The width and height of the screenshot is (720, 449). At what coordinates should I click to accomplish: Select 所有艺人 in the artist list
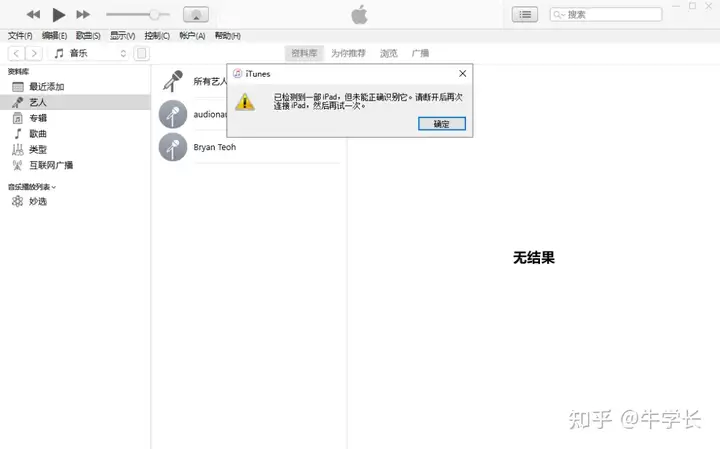(x=210, y=81)
